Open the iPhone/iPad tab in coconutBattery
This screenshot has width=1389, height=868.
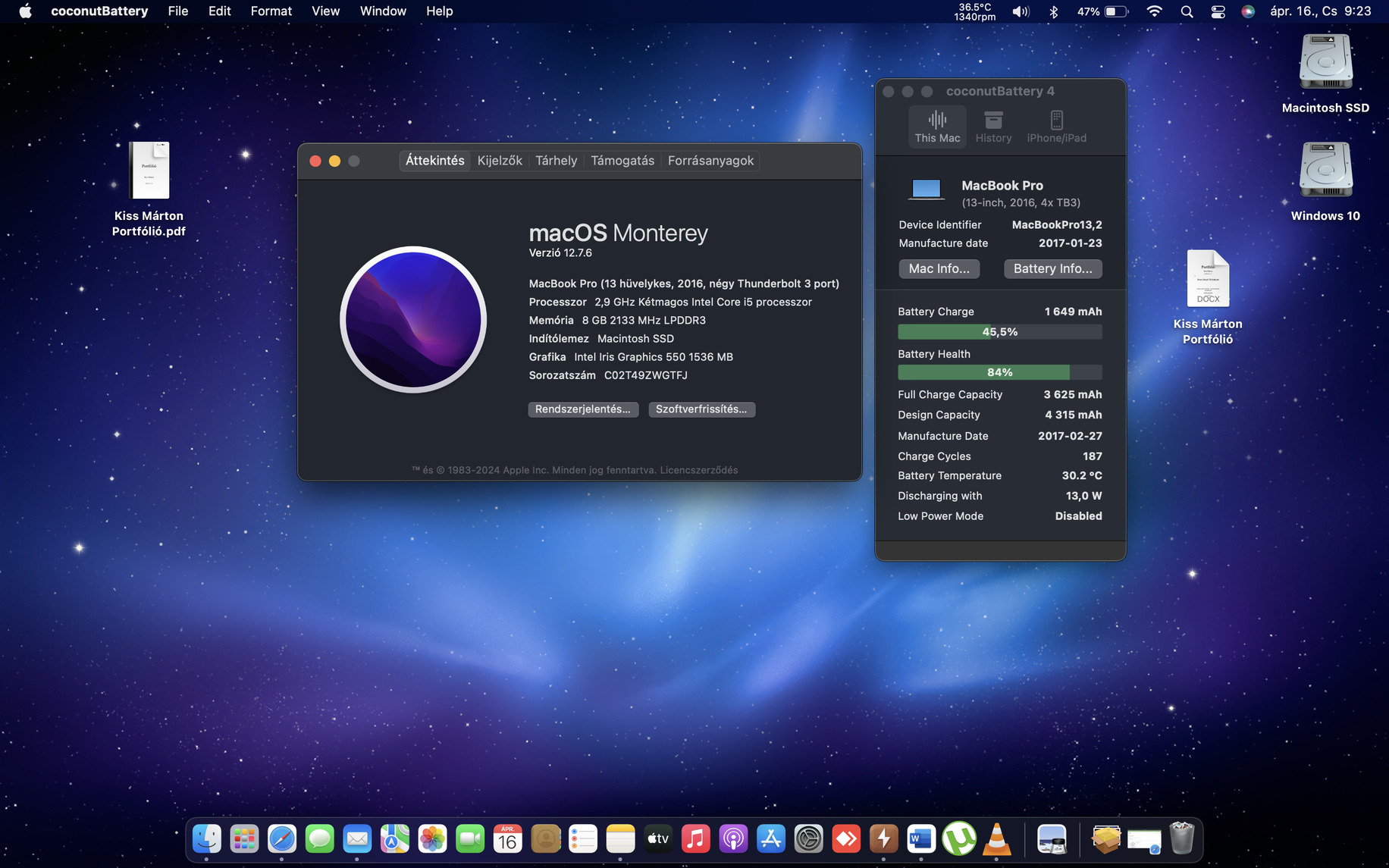(x=1056, y=126)
